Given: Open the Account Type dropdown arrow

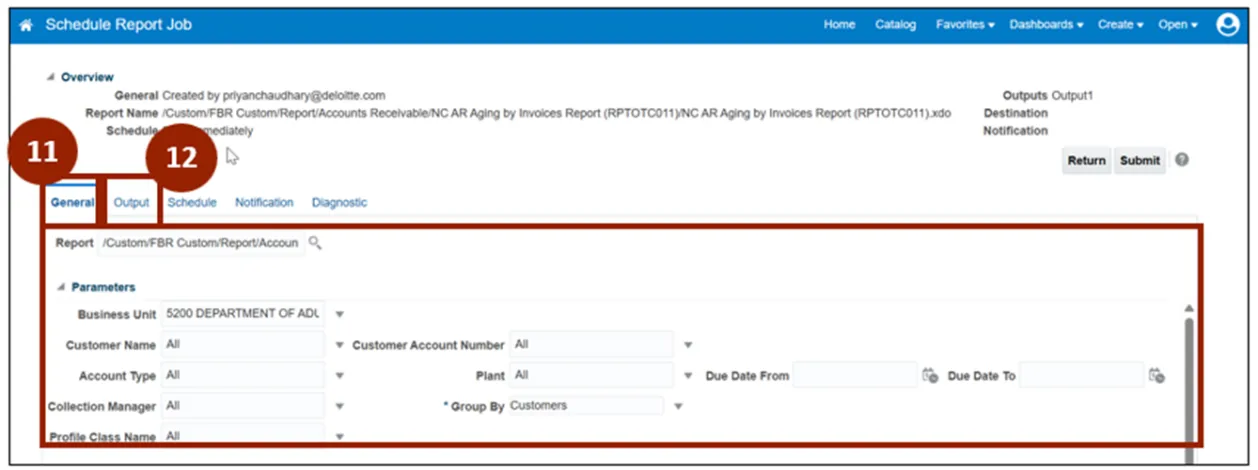Looking at the screenshot, I should tap(340, 376).
